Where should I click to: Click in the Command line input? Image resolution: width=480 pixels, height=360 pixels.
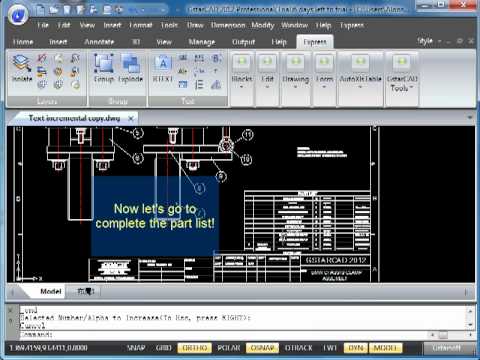point(223,334)
